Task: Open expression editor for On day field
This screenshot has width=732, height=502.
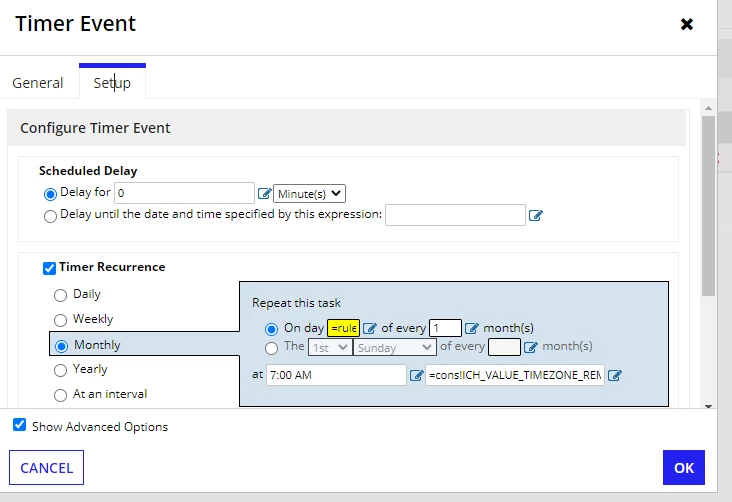Action: pos(369,329)
